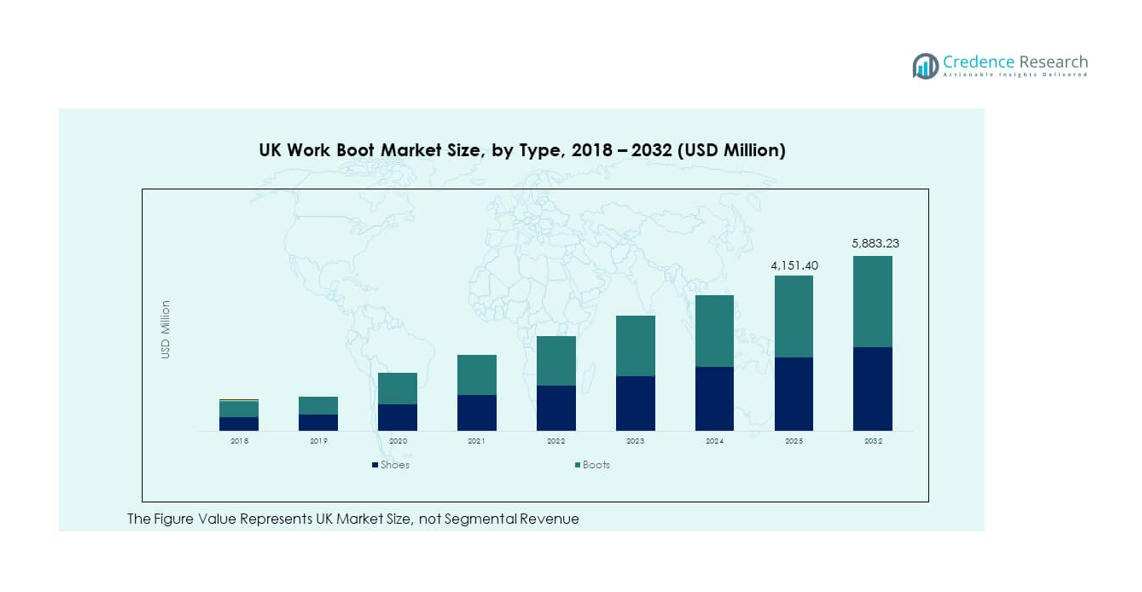Screen dimensions: 1142x592
Task: Click the Credence Research logo icon
Action: click(925, 66)
